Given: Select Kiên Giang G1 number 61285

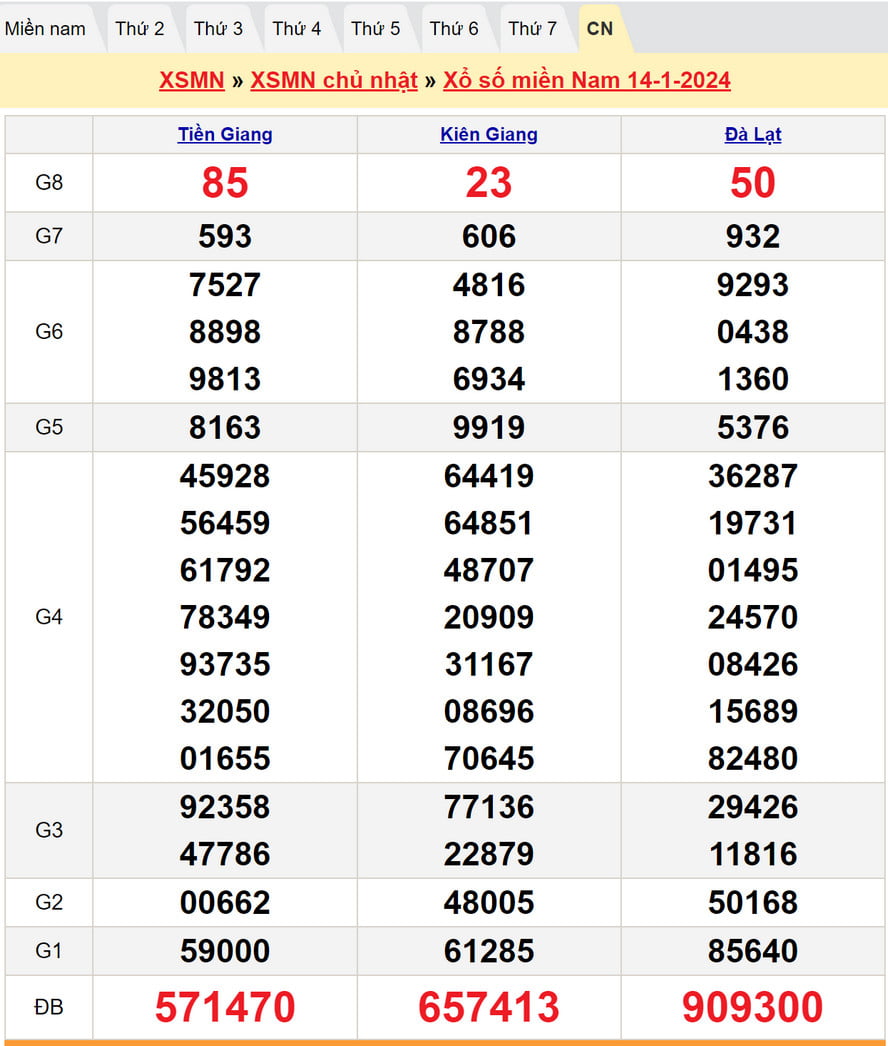Looking at the screenshot, I should [489, 950].
